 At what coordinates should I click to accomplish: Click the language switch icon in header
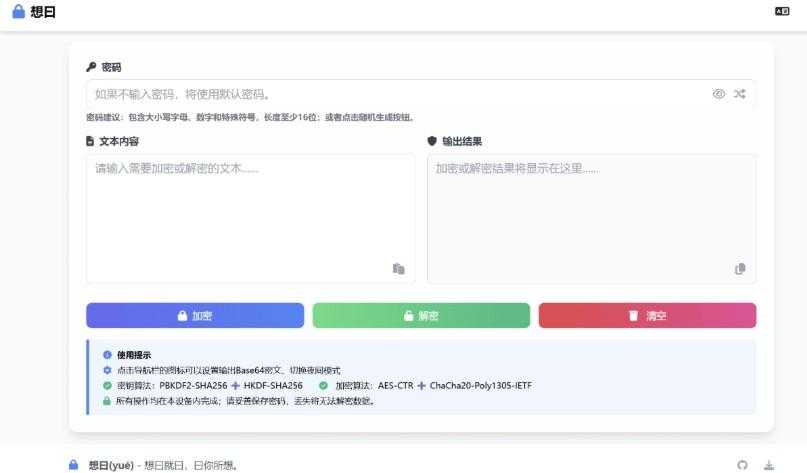tap(782, 11)
